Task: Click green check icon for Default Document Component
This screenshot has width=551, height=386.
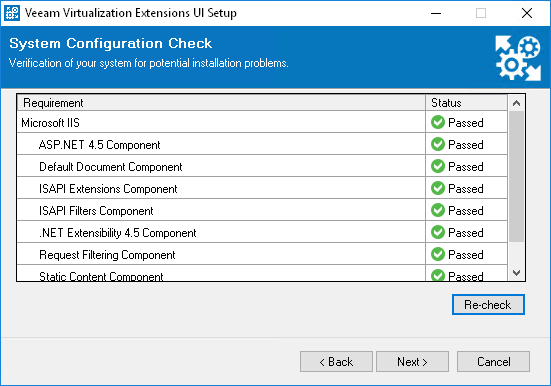Action: click(x=438, y=166)
